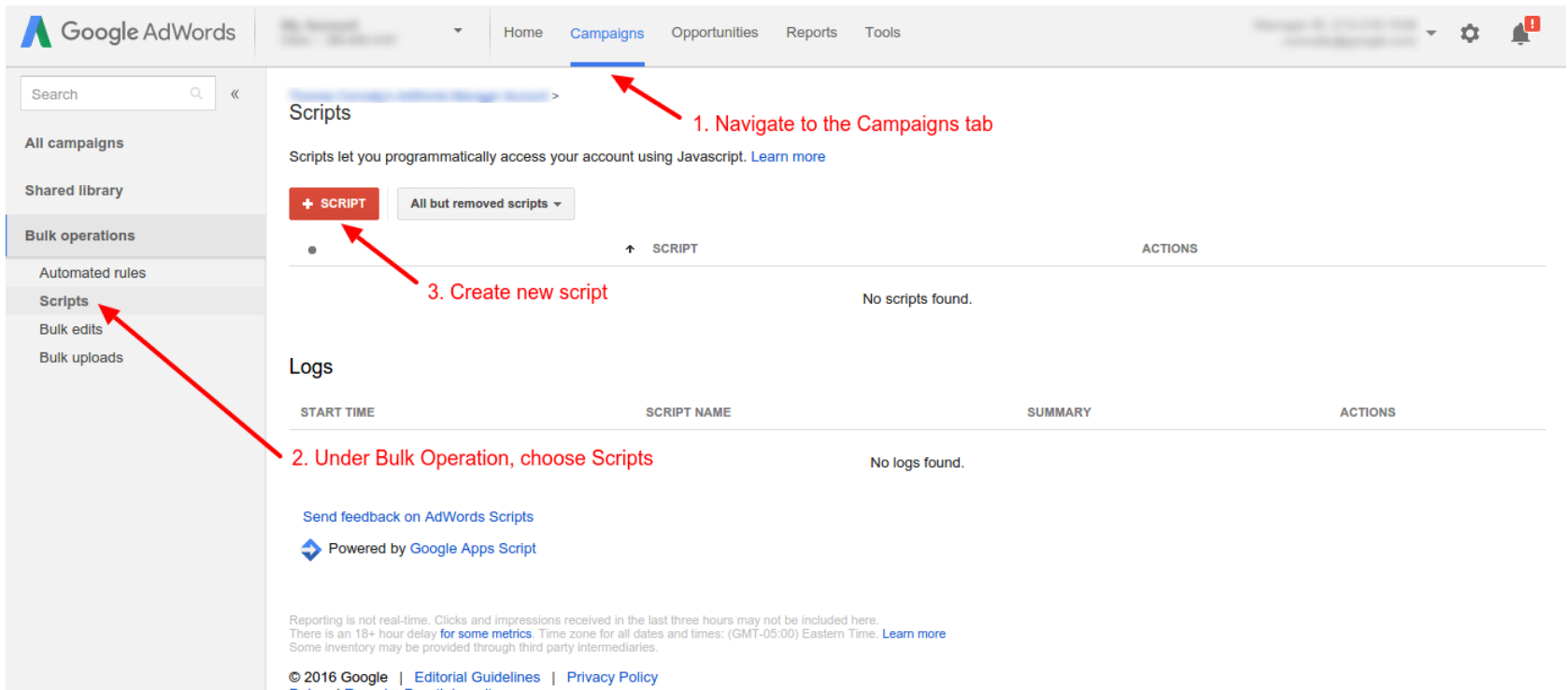Click the blurred breadcrumb account link
The height and width of the screenshot is (690, 1568).
point(419,95)
